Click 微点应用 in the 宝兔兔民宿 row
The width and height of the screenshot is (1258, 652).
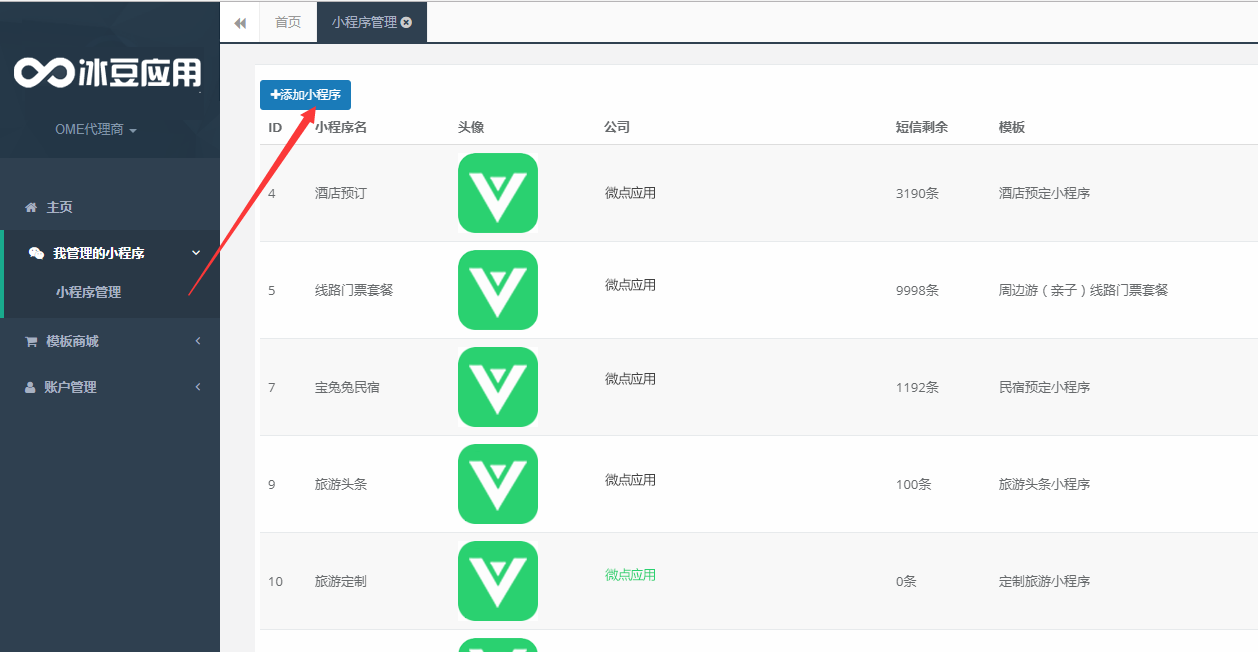click(630, 379)
